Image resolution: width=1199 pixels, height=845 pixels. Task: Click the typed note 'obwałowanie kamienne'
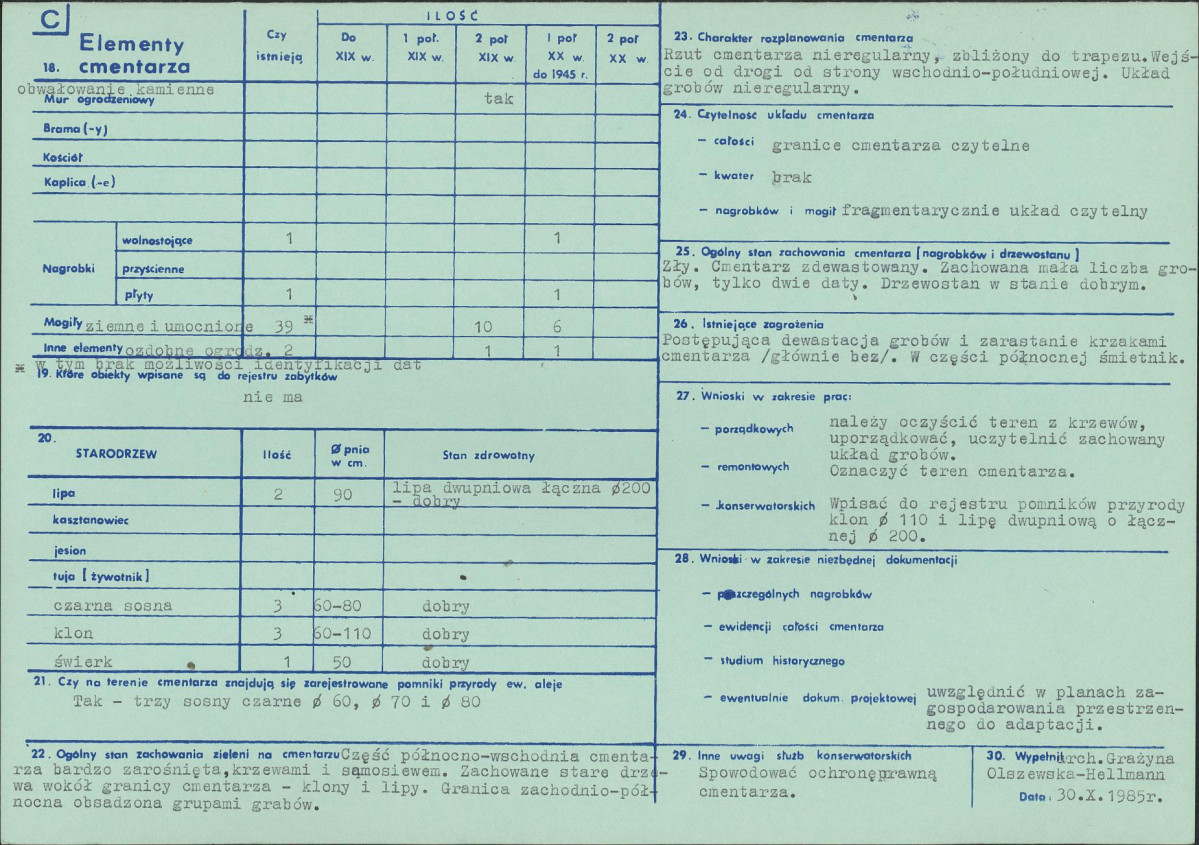pyautogui.click(x=115, y=89)
